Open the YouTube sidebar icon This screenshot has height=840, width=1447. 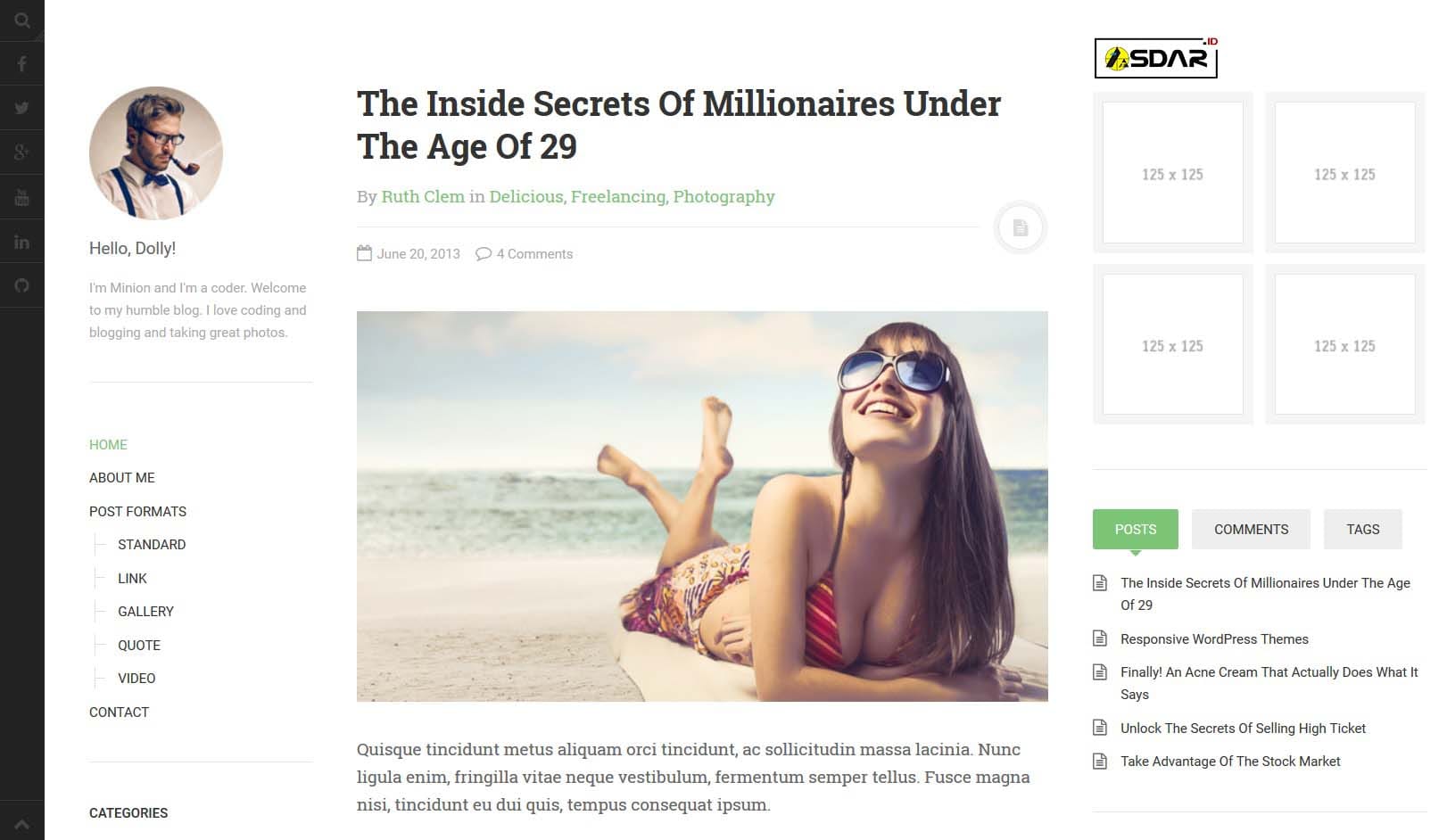tap(22, 197)
